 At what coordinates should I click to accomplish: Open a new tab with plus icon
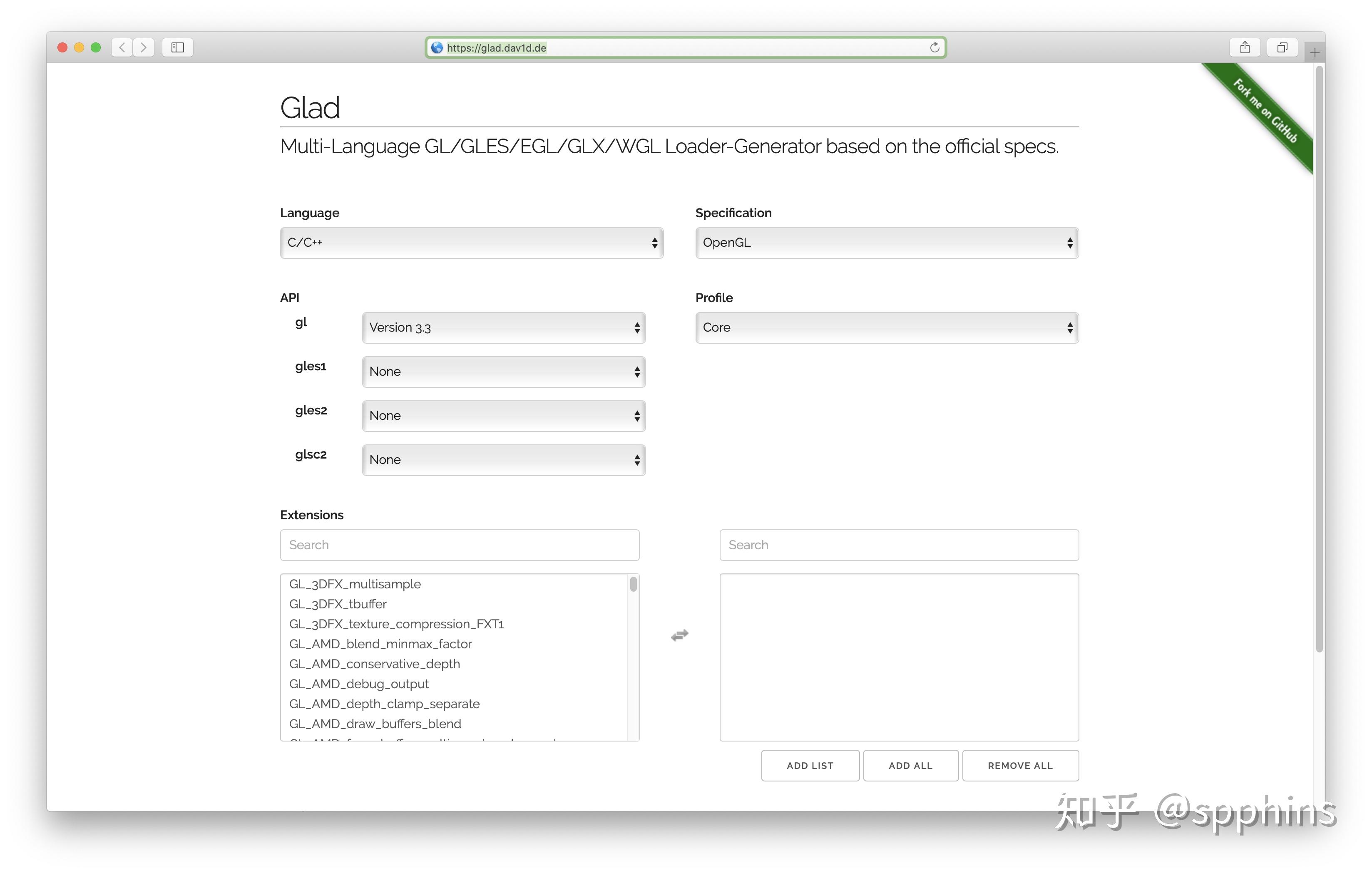coord(1315,53)
